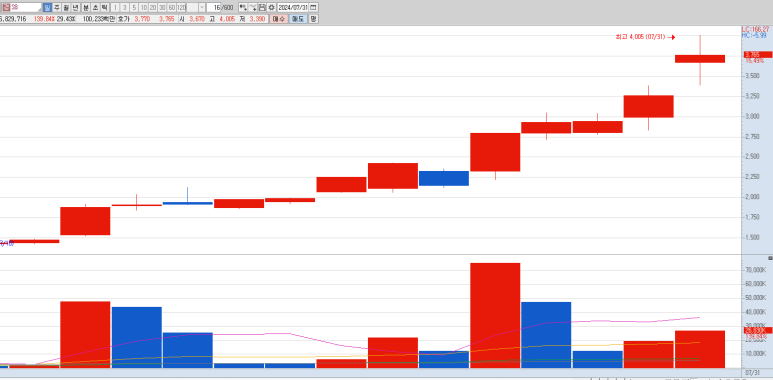773x380 pixels.
Task: Switch to 초 (second) chart period
Action: click(95, 7)
